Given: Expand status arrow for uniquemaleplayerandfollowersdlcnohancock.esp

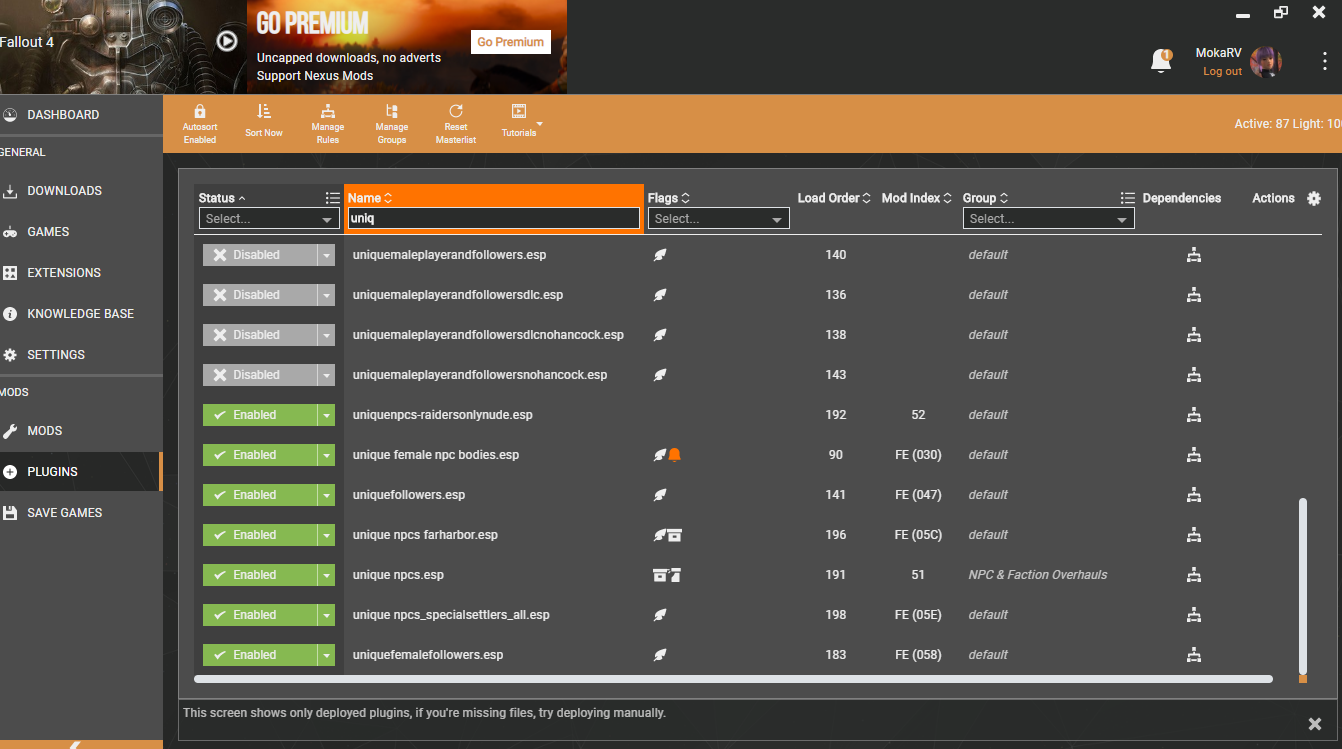Looking at the screenshot, I should click(326, 335).
